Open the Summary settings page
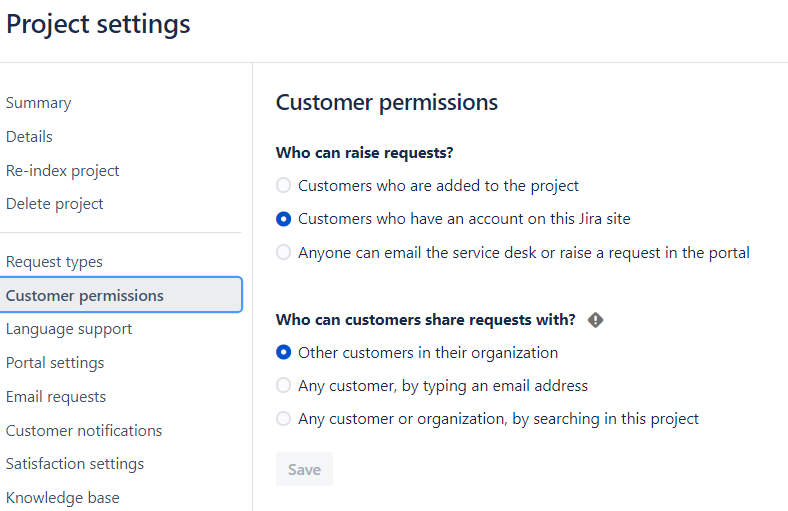Screen dimensions: 788x511 [38, 103]
